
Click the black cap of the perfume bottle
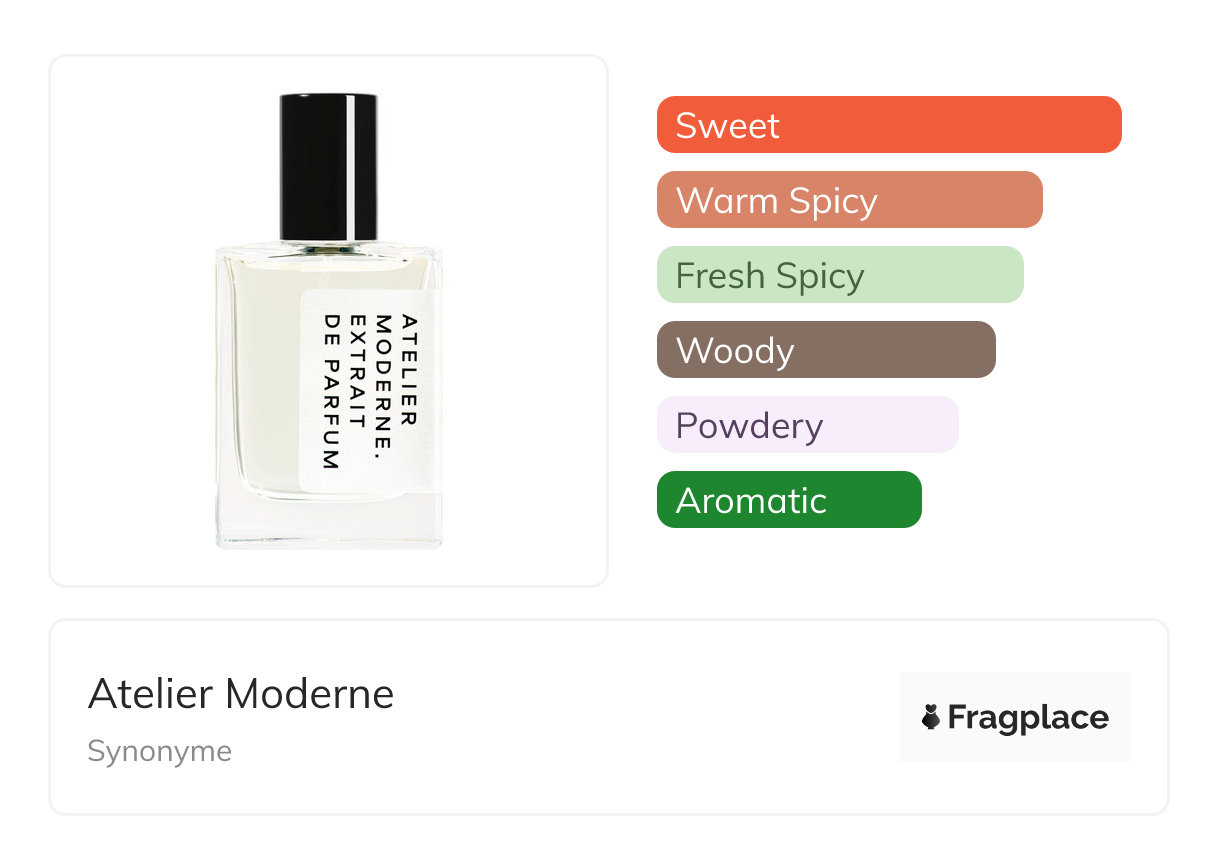(x=328, y=167)
